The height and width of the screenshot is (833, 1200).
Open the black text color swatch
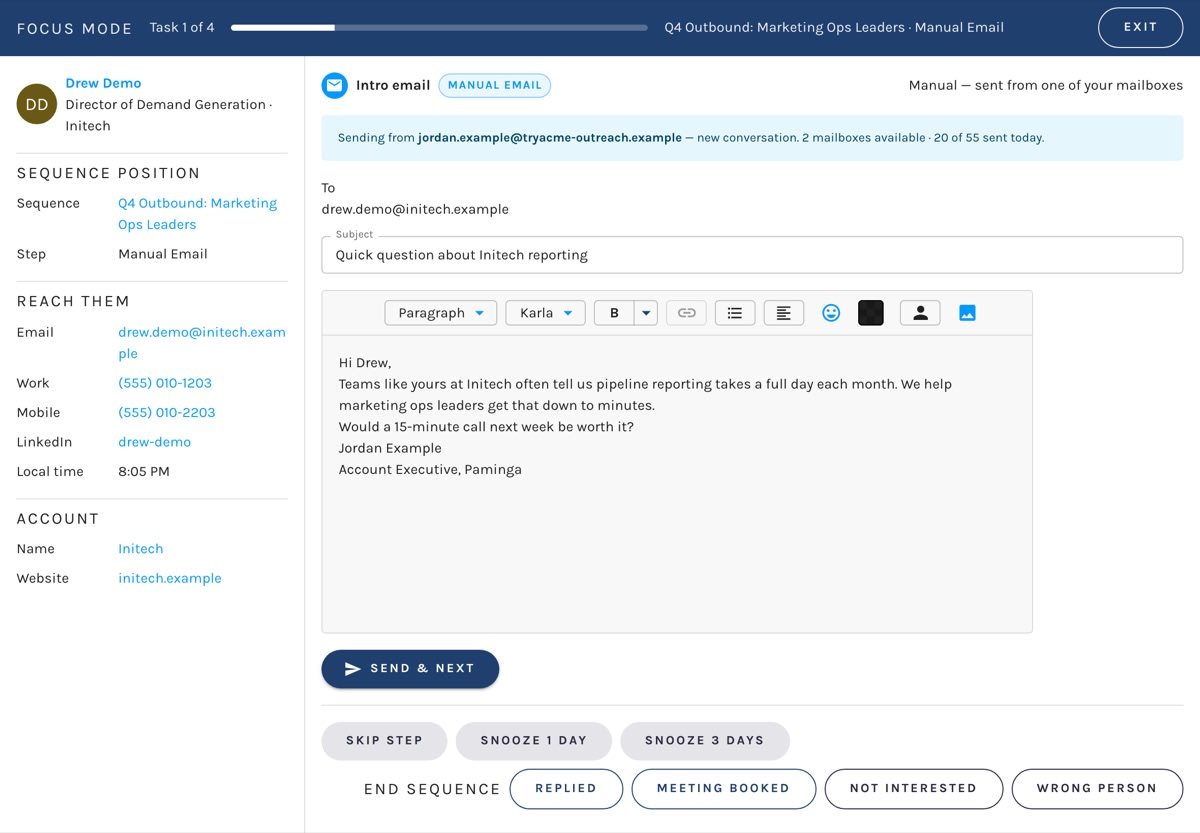[x=871, y=313]
